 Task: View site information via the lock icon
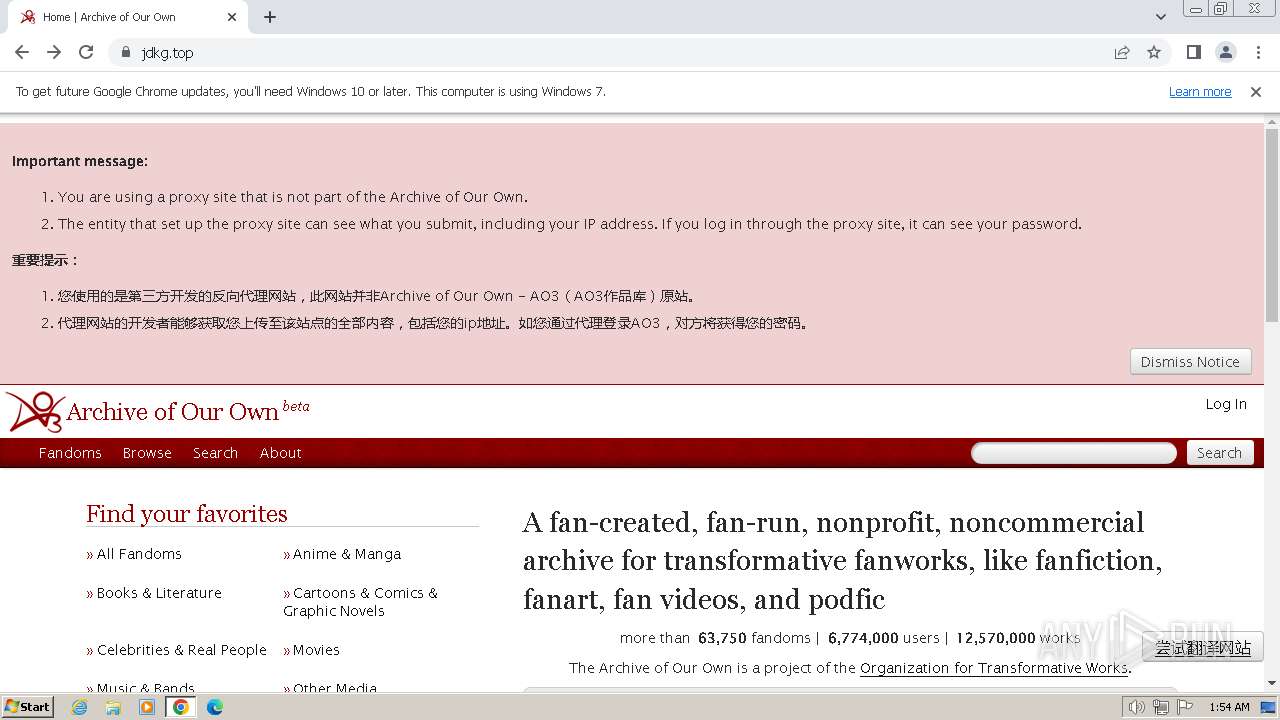click(125, 52)
